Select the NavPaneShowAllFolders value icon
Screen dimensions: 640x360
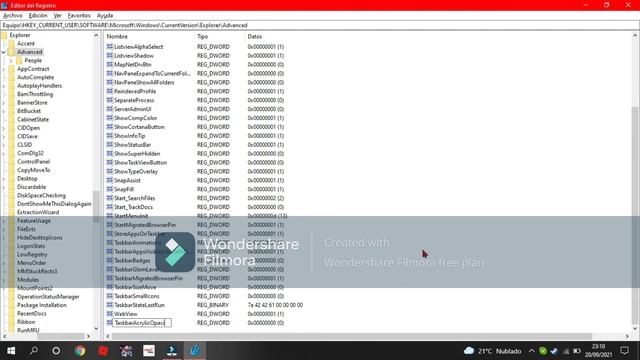pyautogui.click(x=109, y=82)
